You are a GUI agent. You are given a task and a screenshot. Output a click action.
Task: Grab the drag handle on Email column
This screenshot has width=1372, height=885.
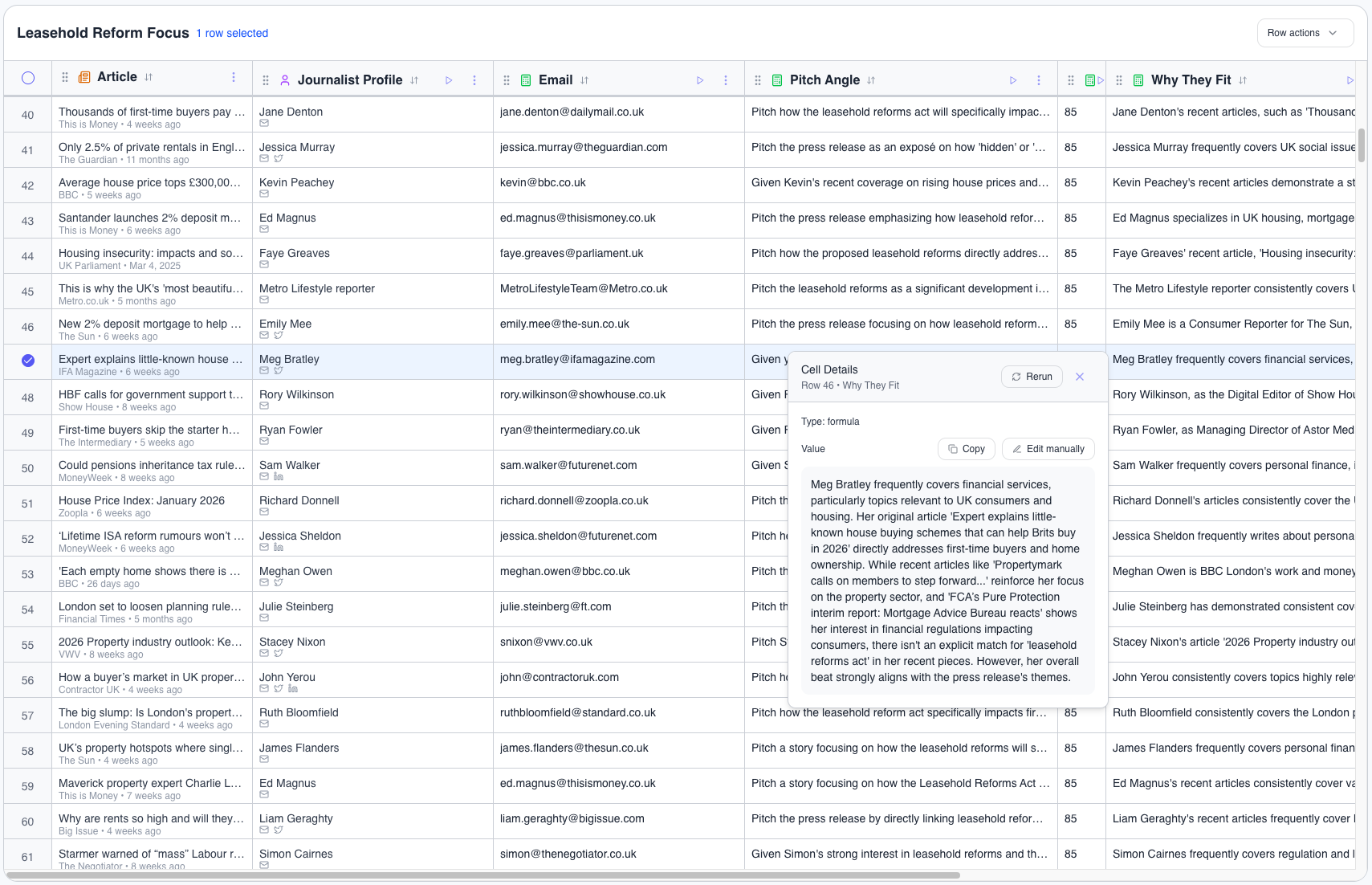tap(507, 80)
